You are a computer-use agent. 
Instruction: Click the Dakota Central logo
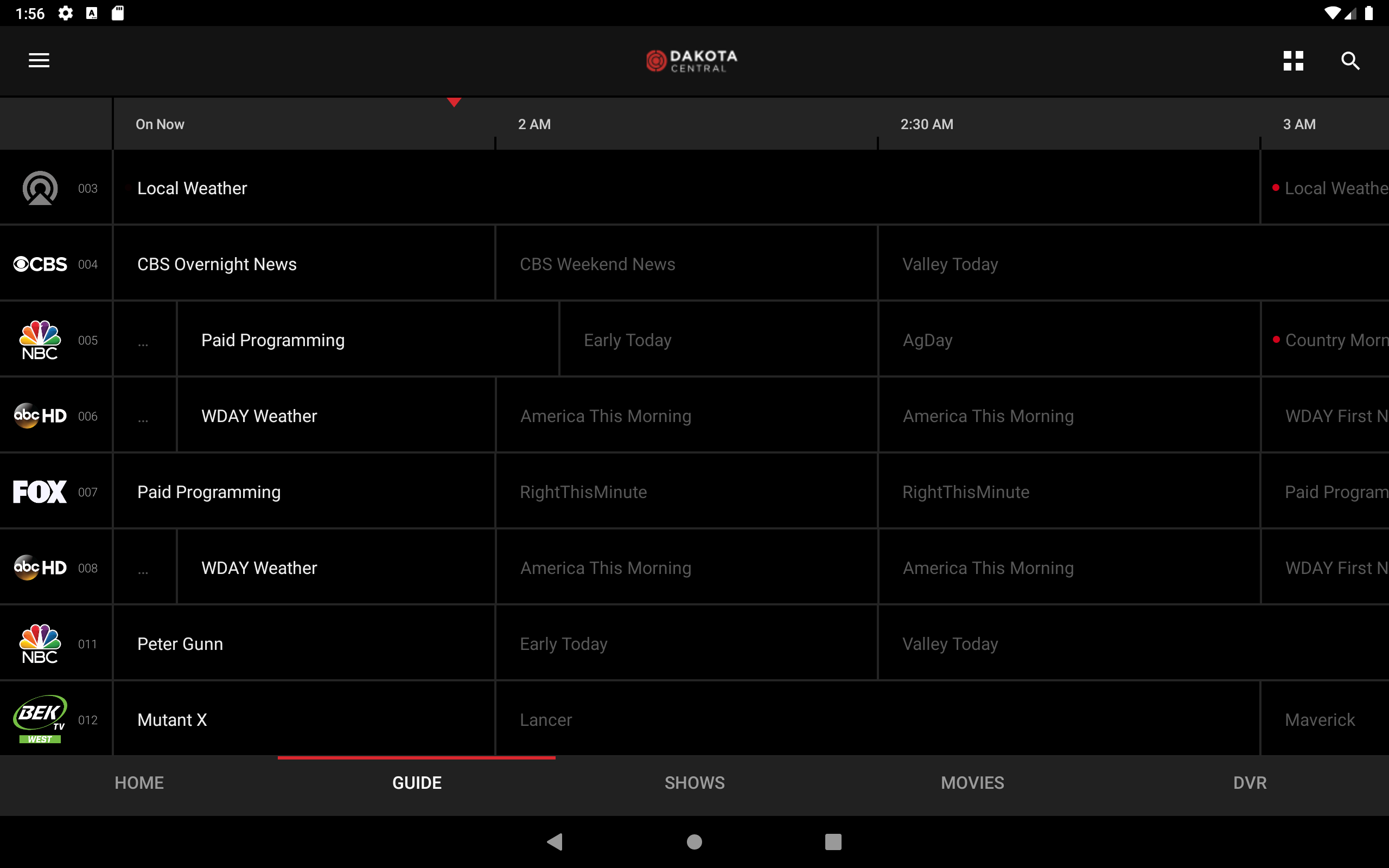(x=691, y=60)
